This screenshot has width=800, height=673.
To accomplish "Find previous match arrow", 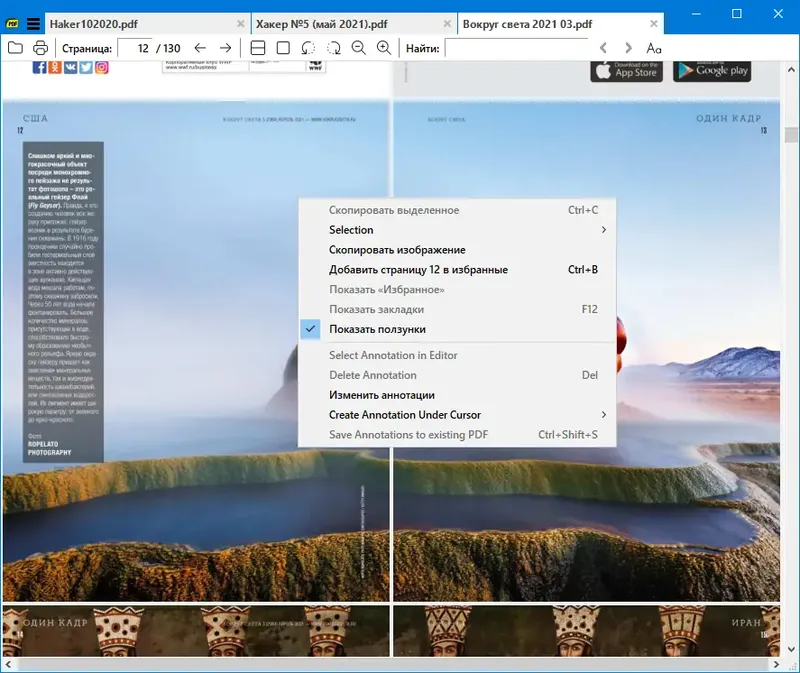I will 603,48.
